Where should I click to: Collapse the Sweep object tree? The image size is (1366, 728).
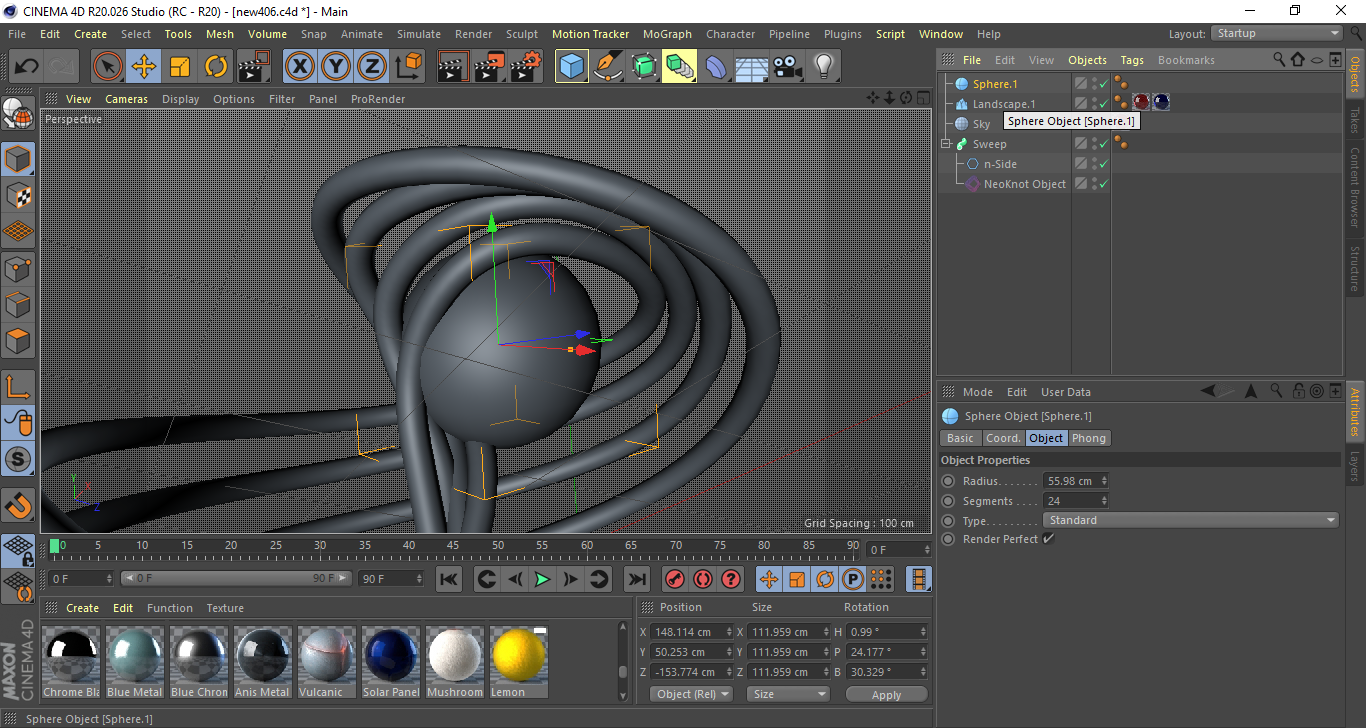(x=946, y=144)
